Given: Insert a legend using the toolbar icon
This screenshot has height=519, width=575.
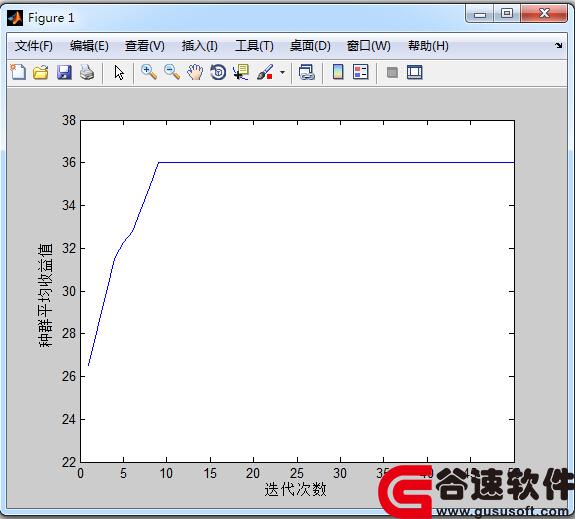Looking at the screenshot, I should pos(360,72).
